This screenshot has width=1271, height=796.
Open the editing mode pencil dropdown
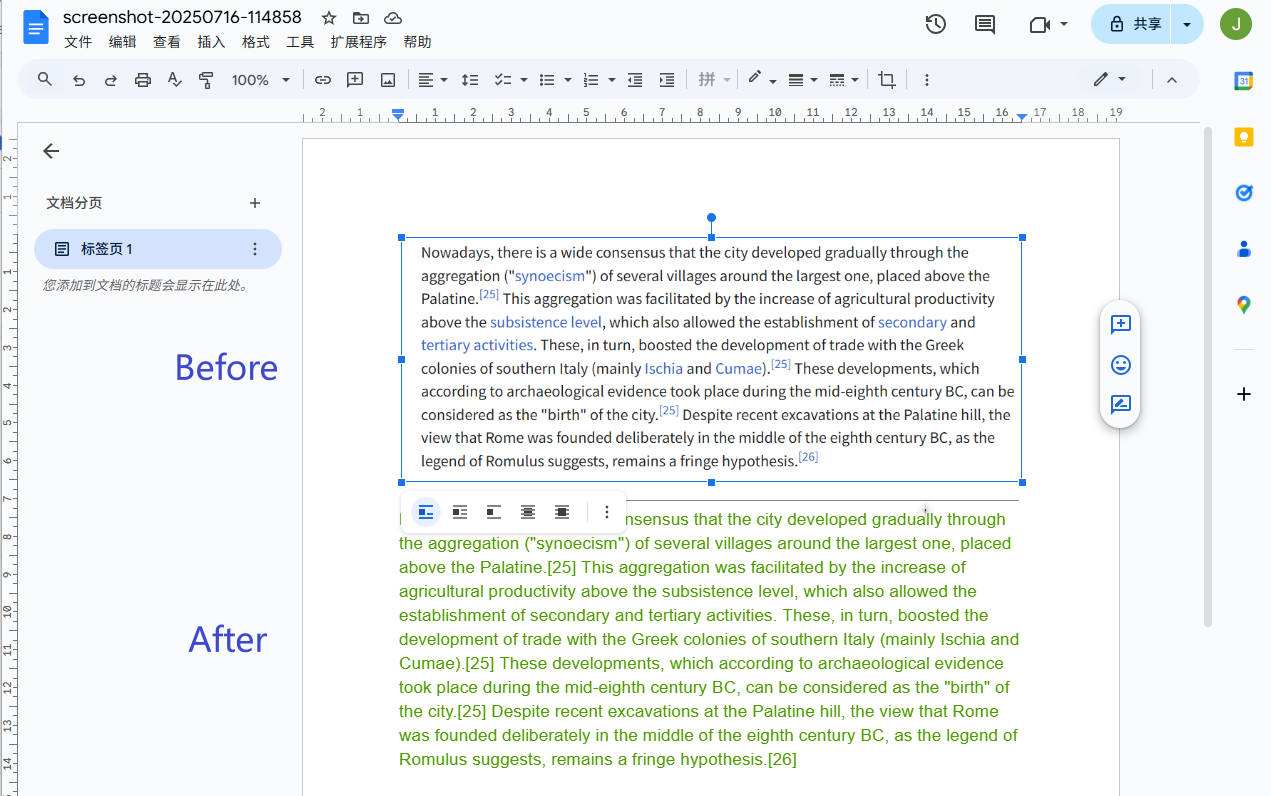(x=1110, y=80)
